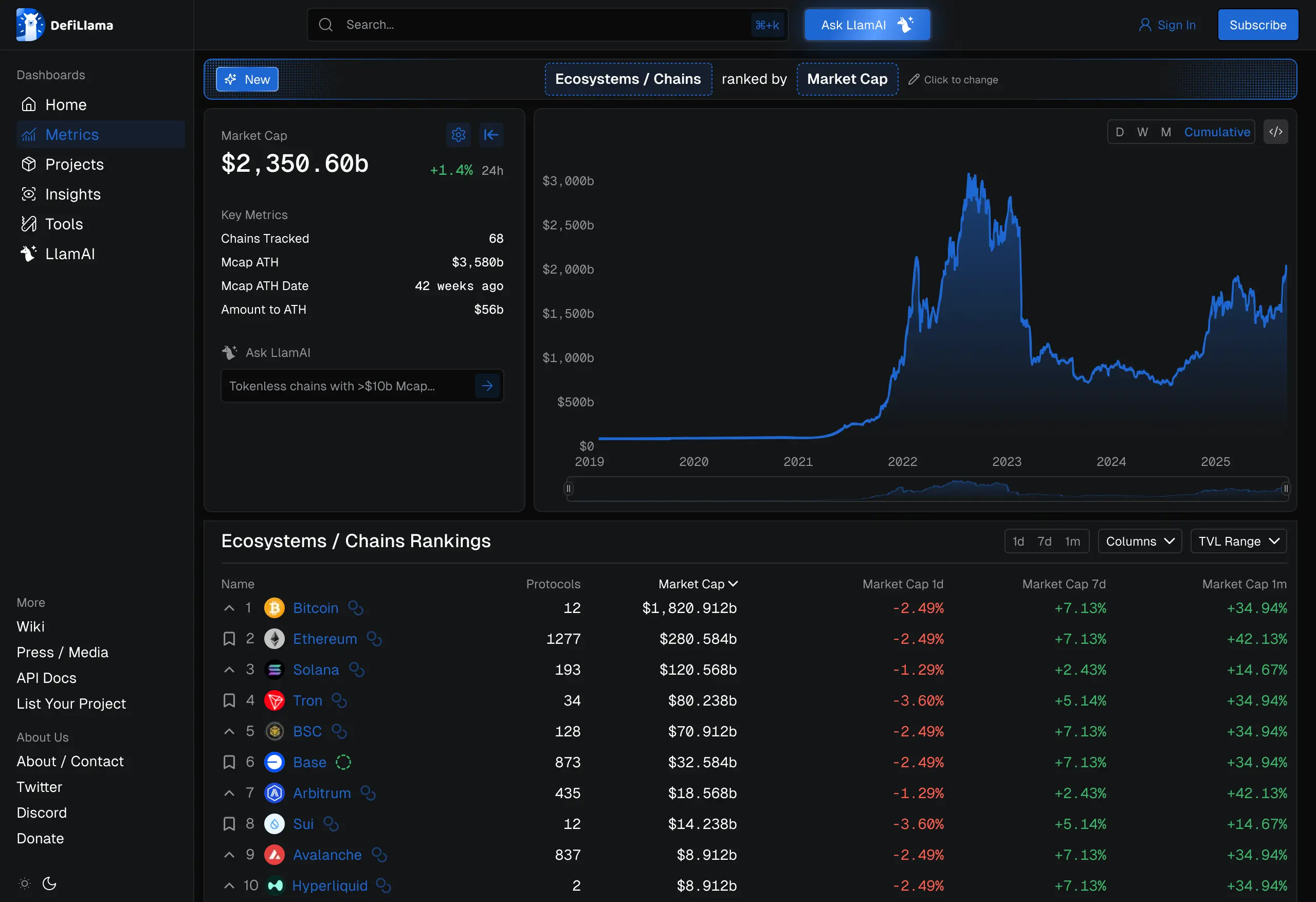This screenshot has width=1316, height=902.
Task: Click Sign In
Action: click(1166, 25)
